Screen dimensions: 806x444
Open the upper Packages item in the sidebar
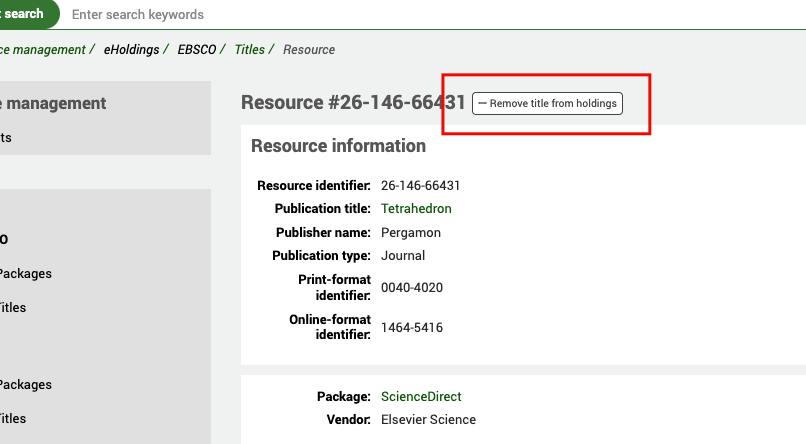coord(26,273)
